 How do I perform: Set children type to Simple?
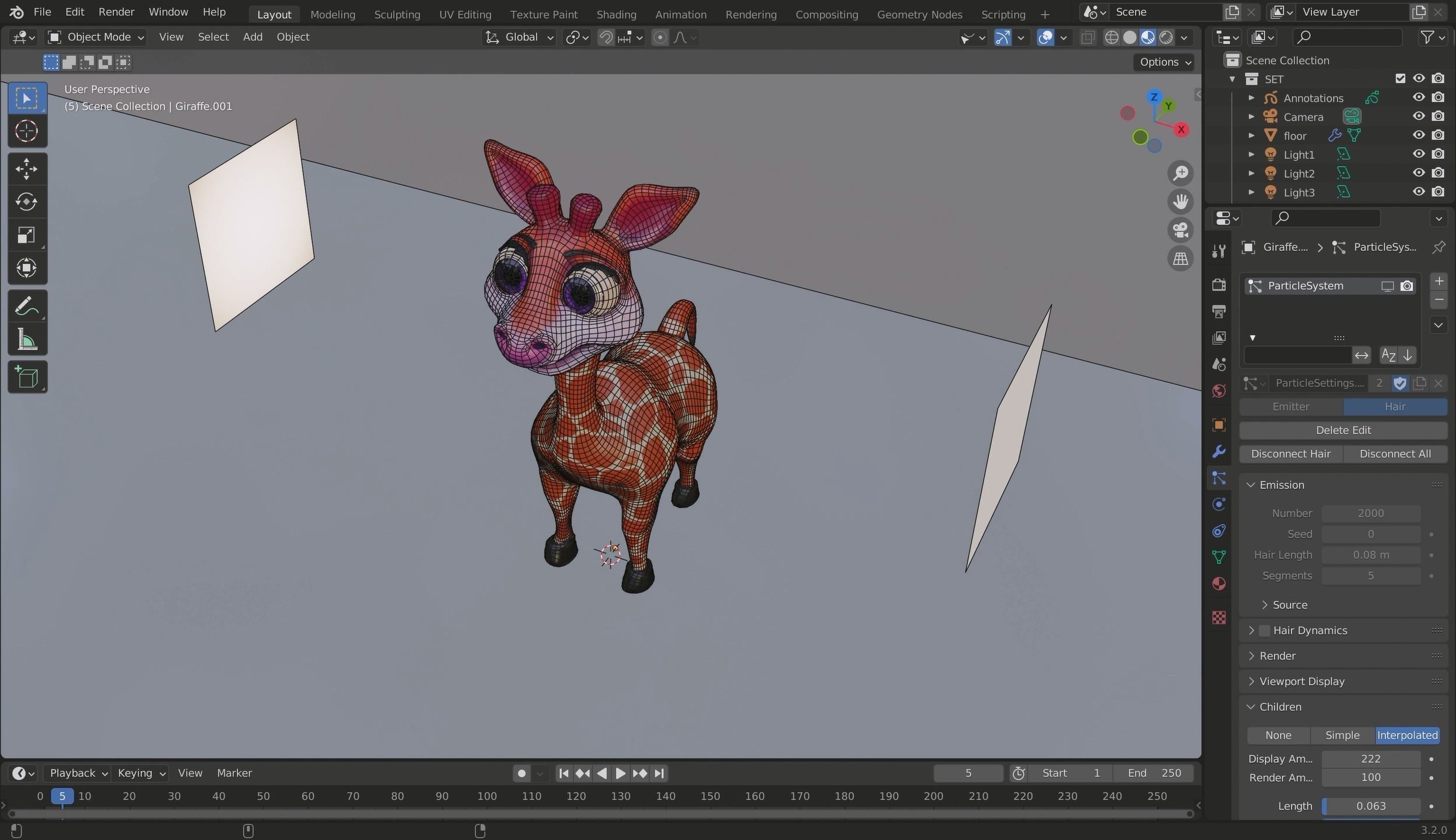point(1342,735)
